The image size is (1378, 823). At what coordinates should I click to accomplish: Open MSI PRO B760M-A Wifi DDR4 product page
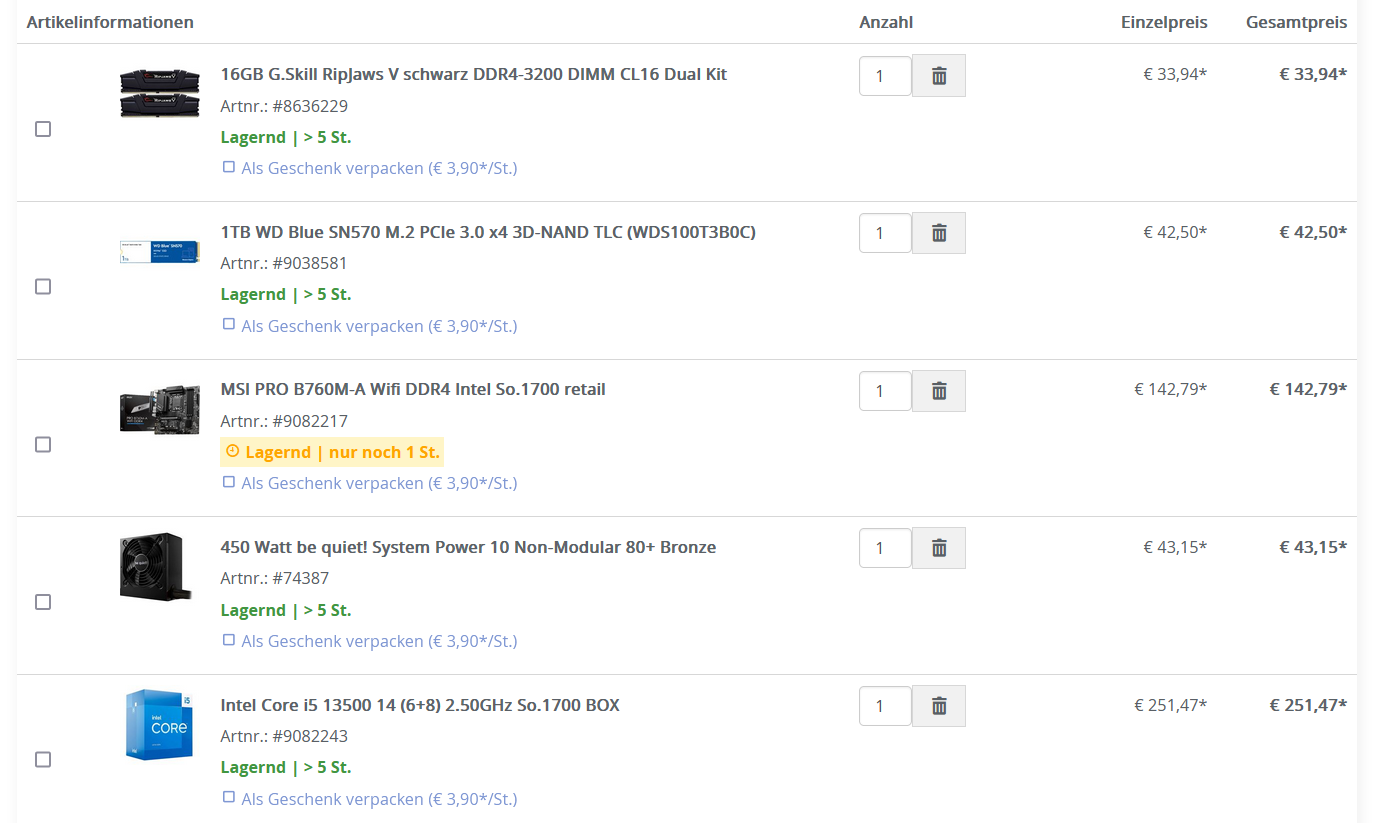pyautogui.click(x=413, y=389)
